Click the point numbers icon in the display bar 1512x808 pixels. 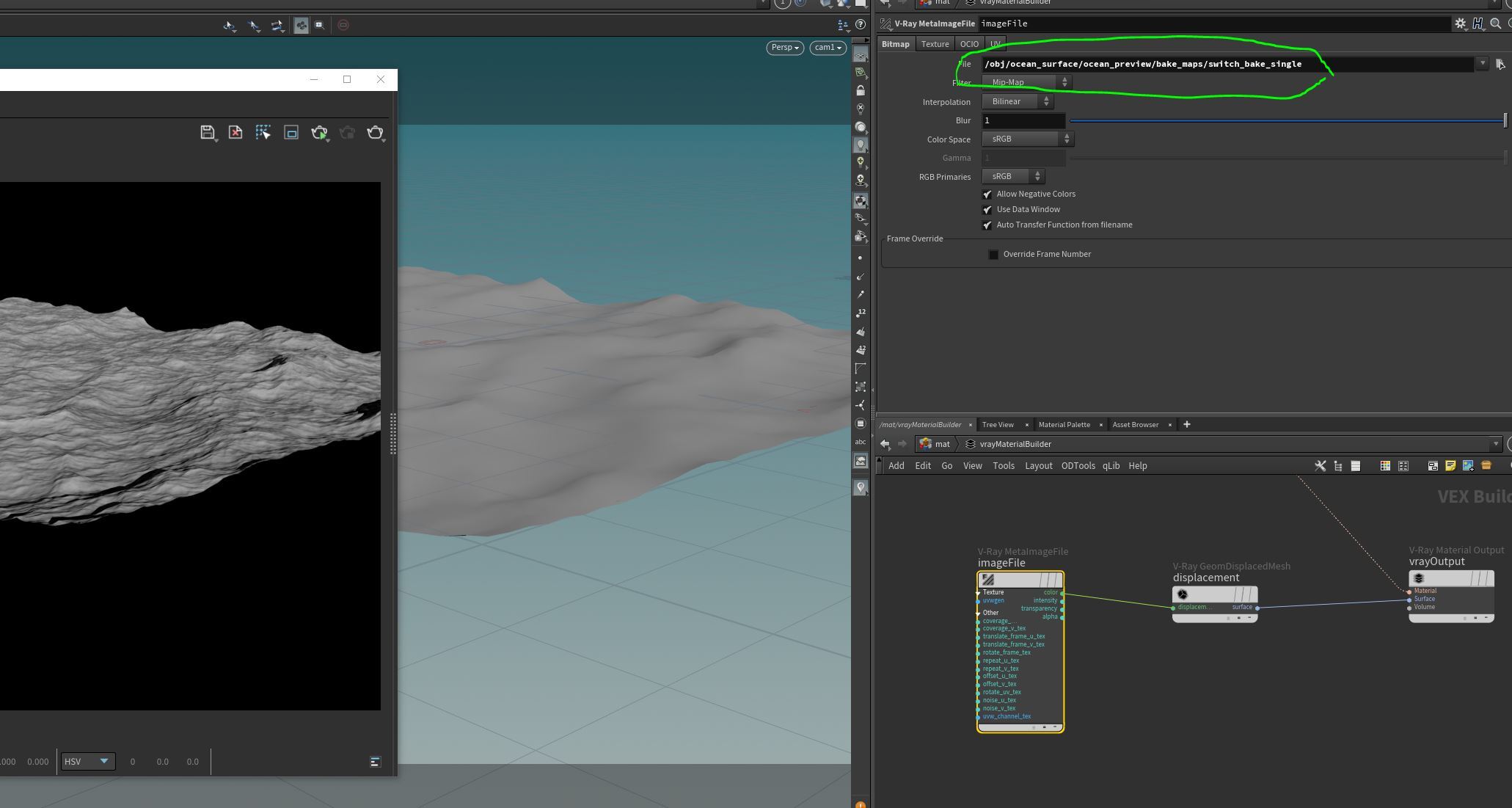pos(861,313)
